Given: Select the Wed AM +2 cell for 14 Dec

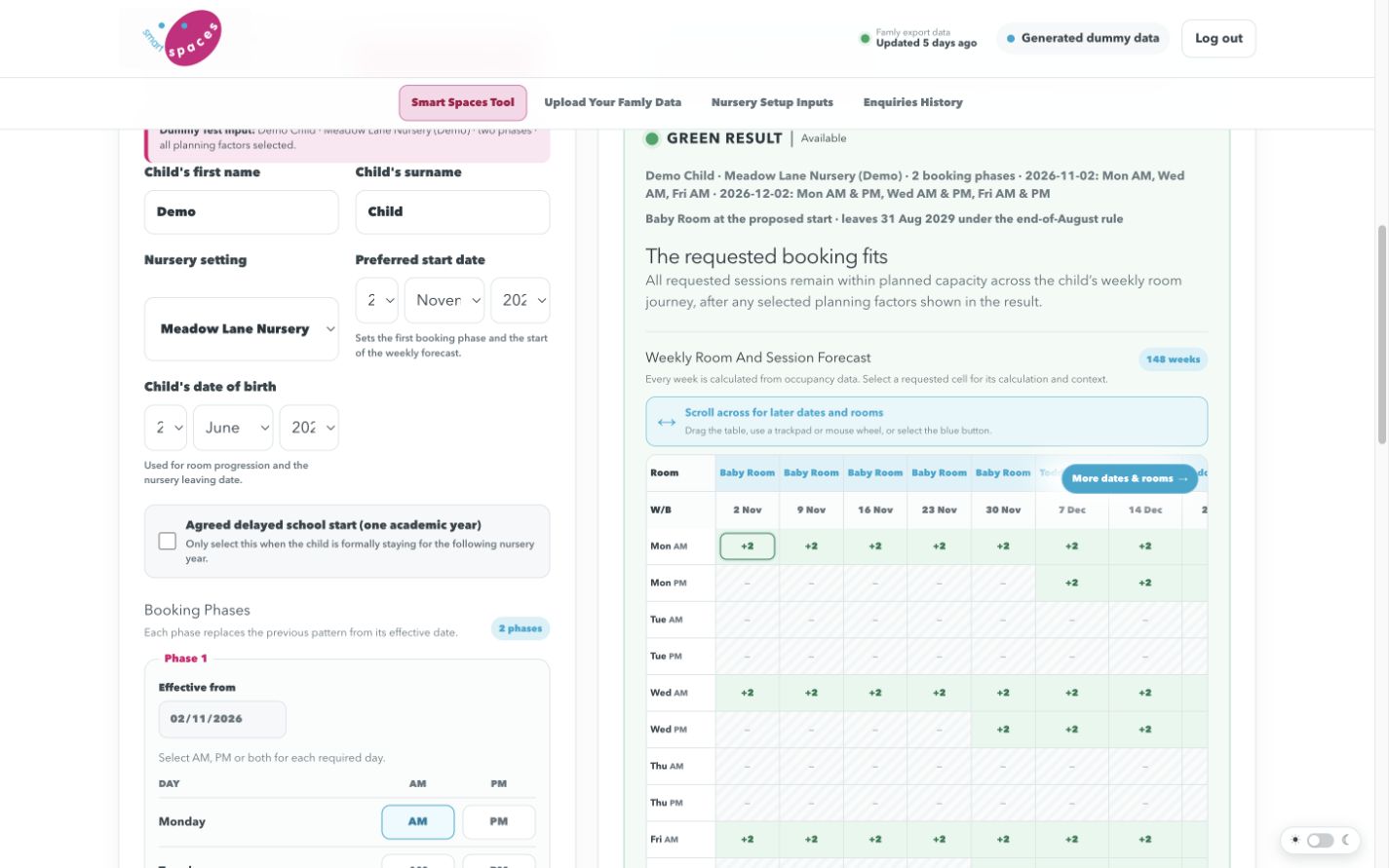Looking at the screenshot, I should [x=1145, y=693].
